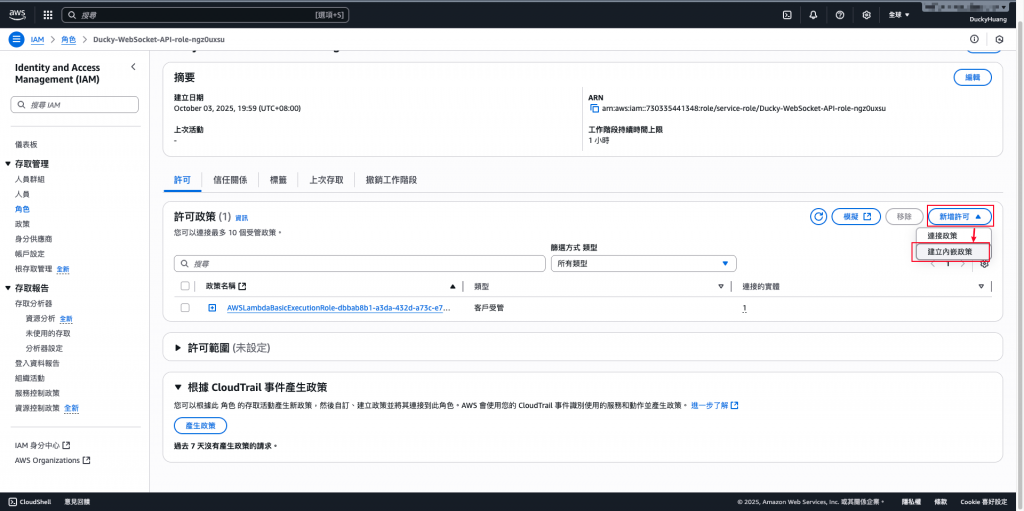This screenshot has height=511, width=1024.
Task: Focus the top AWS search bar
Action: [204, 14]
